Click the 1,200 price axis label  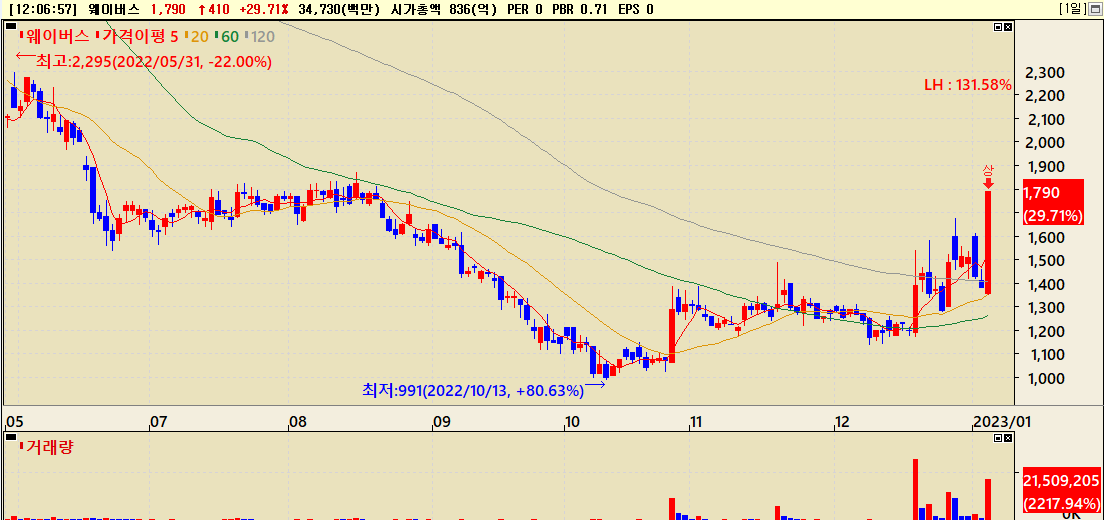coord(1045,331)
